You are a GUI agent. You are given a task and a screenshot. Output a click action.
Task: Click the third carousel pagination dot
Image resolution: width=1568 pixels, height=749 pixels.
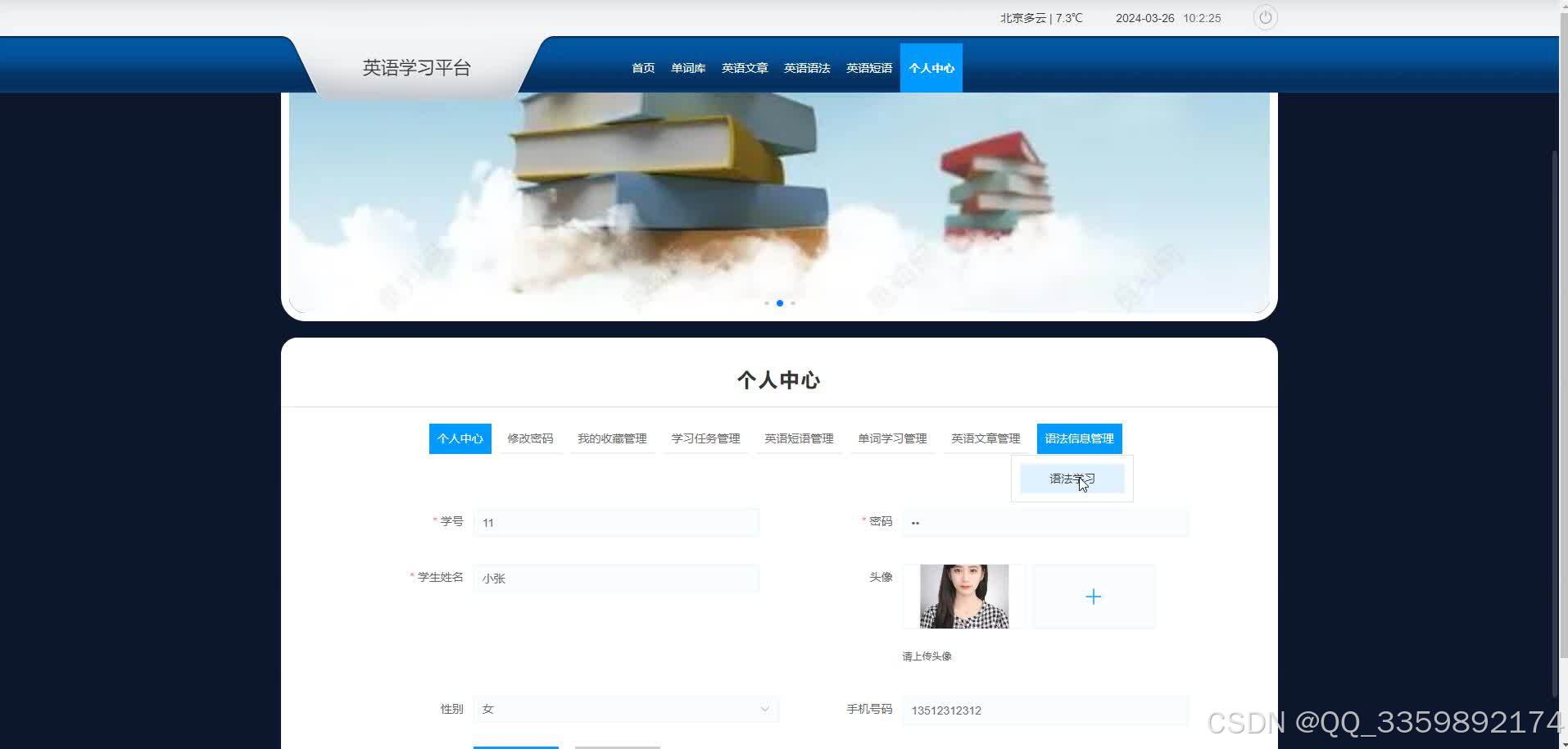click(793, 302)
